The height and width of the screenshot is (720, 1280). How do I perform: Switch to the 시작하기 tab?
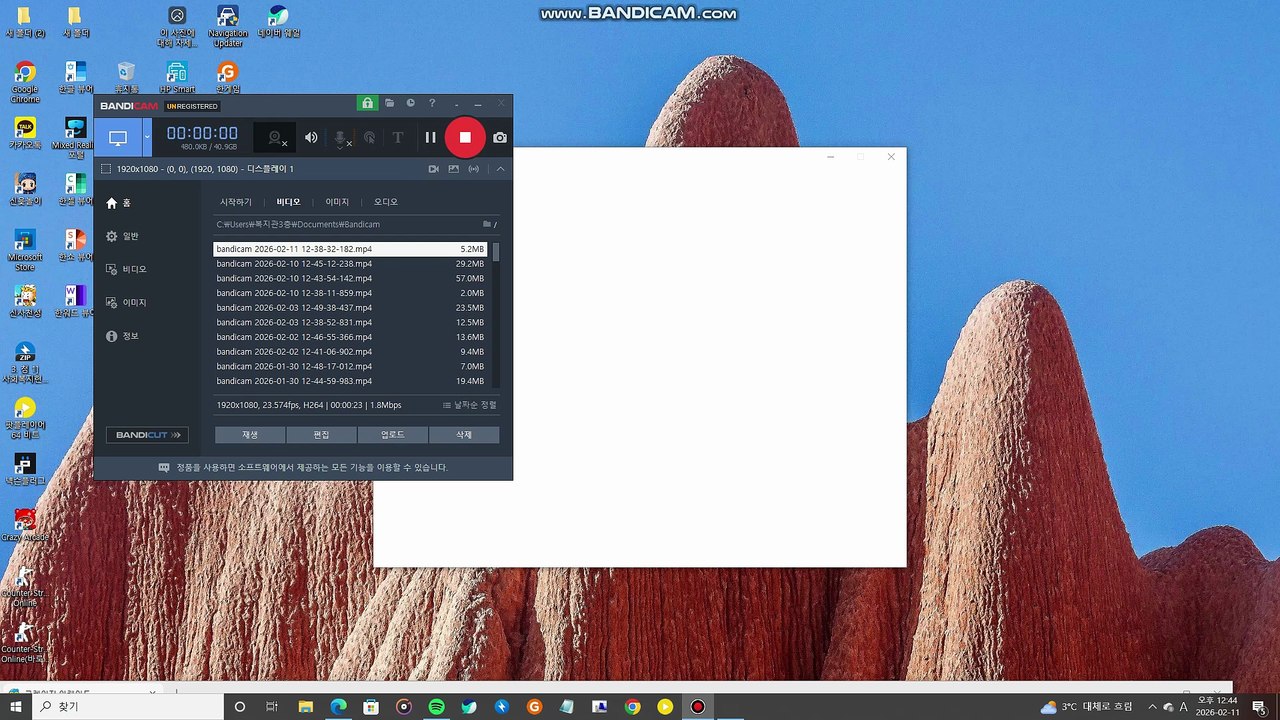coord(236,202)
